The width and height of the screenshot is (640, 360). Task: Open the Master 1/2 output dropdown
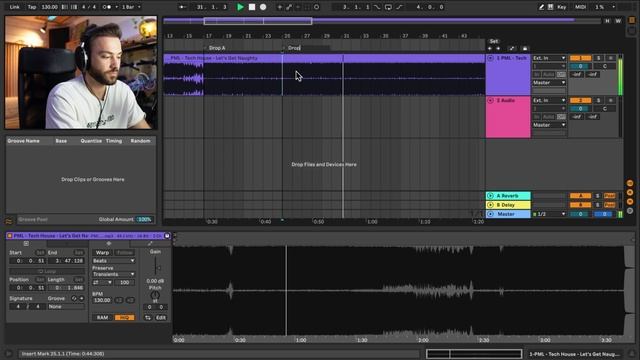pos(549,214)
